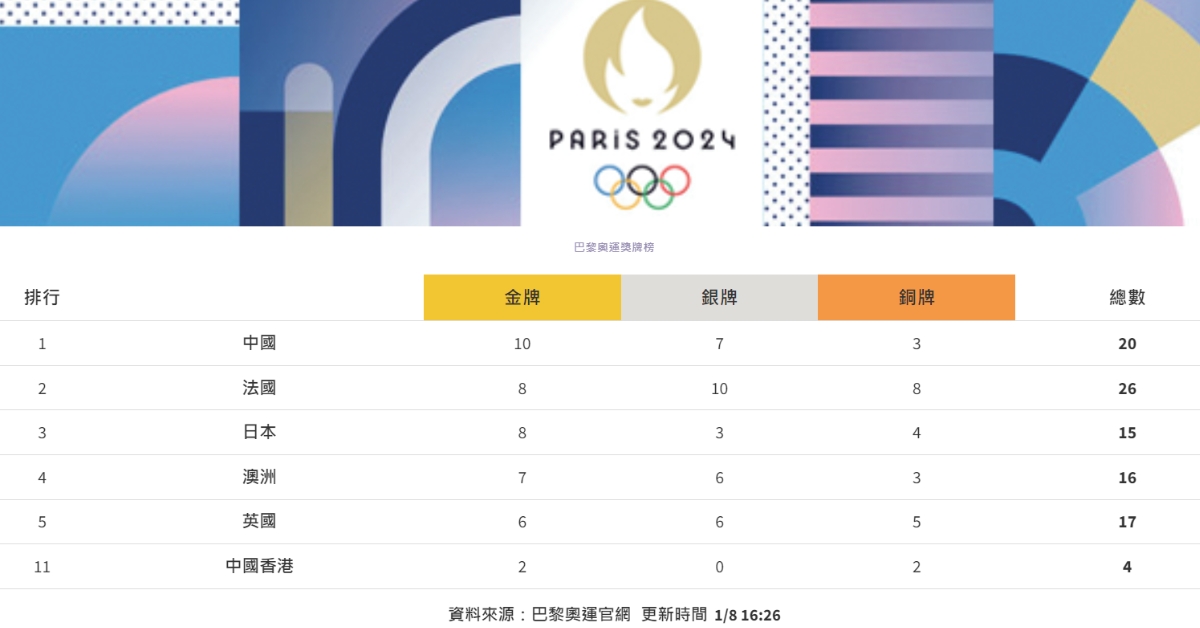Click the PARIS 2024 wordmark
This screenshot has width=1200, height=628.
tap(641, 139)
